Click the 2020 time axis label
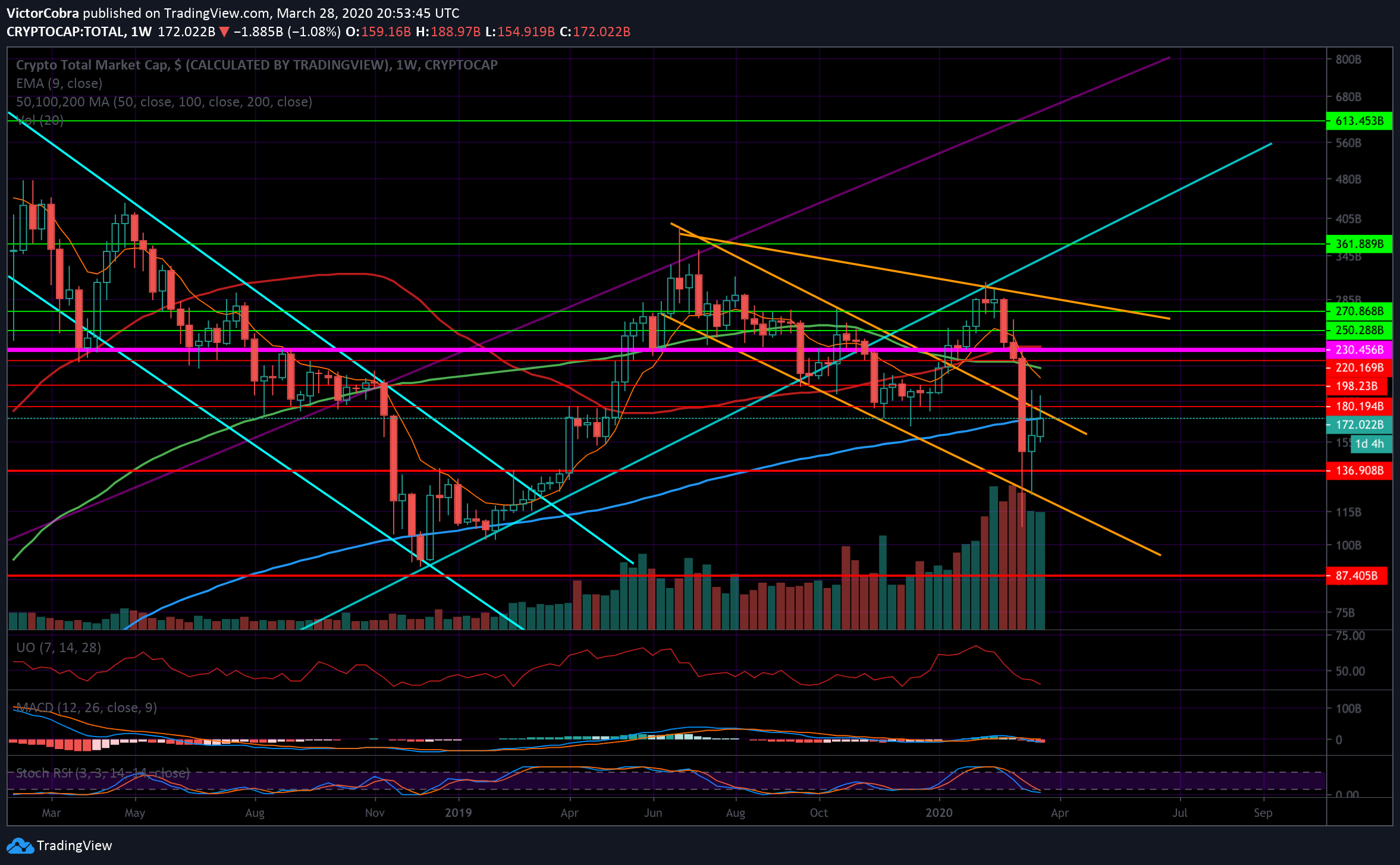This screenshot has height=865, width=1400. [939, 813]
